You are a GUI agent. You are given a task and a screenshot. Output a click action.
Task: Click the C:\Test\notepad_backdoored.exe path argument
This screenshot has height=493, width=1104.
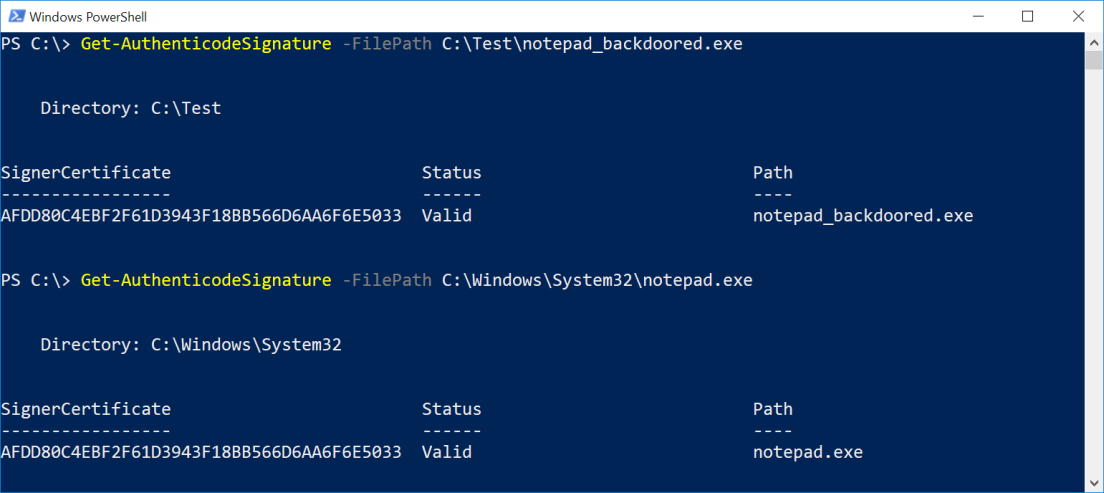coord(592,44)
